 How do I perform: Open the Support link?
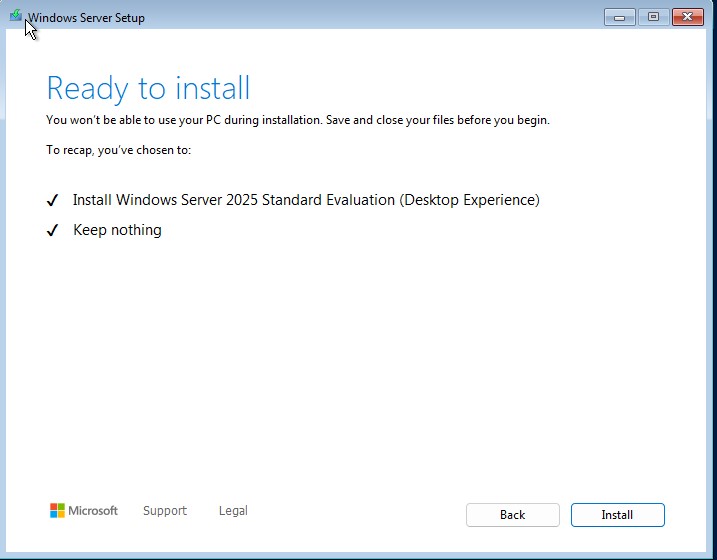[x=164, y=511]
